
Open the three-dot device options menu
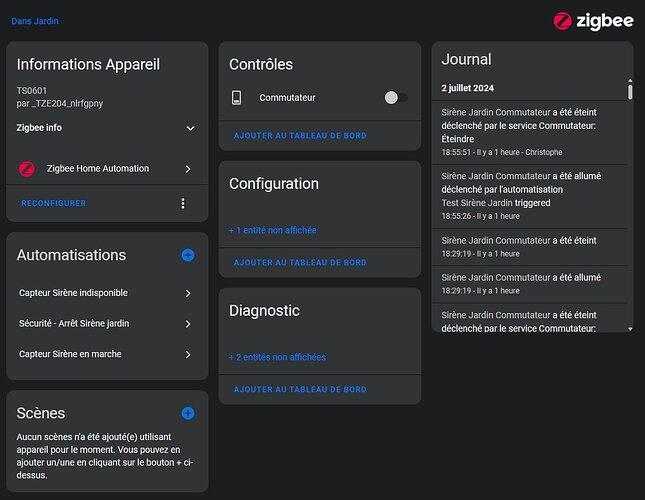point(182,204)
